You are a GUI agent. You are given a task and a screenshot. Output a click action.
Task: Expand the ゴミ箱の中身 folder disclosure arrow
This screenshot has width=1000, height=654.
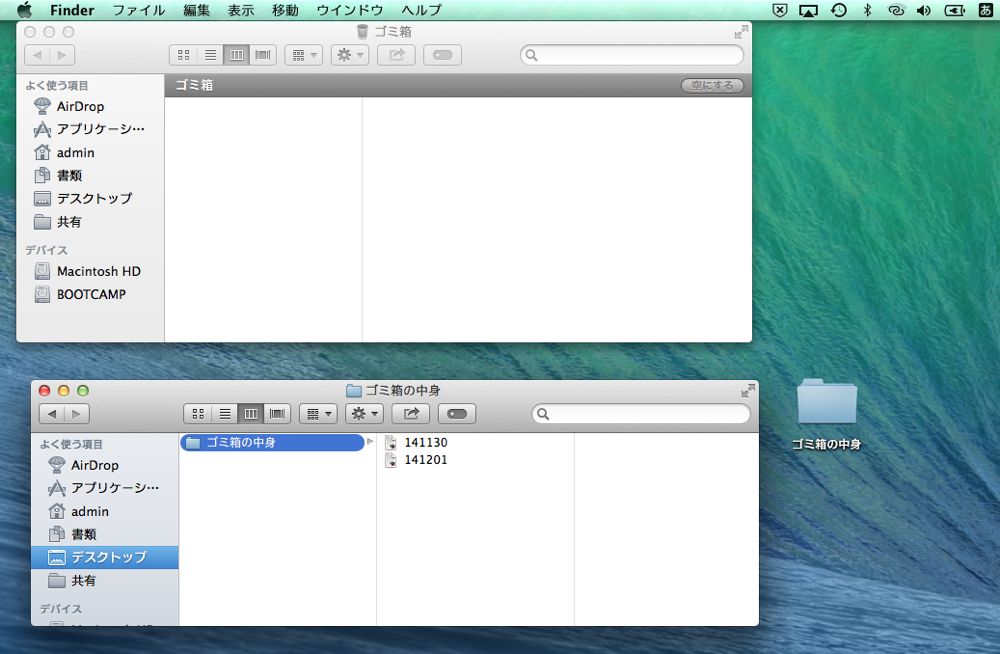pos(370,442)
